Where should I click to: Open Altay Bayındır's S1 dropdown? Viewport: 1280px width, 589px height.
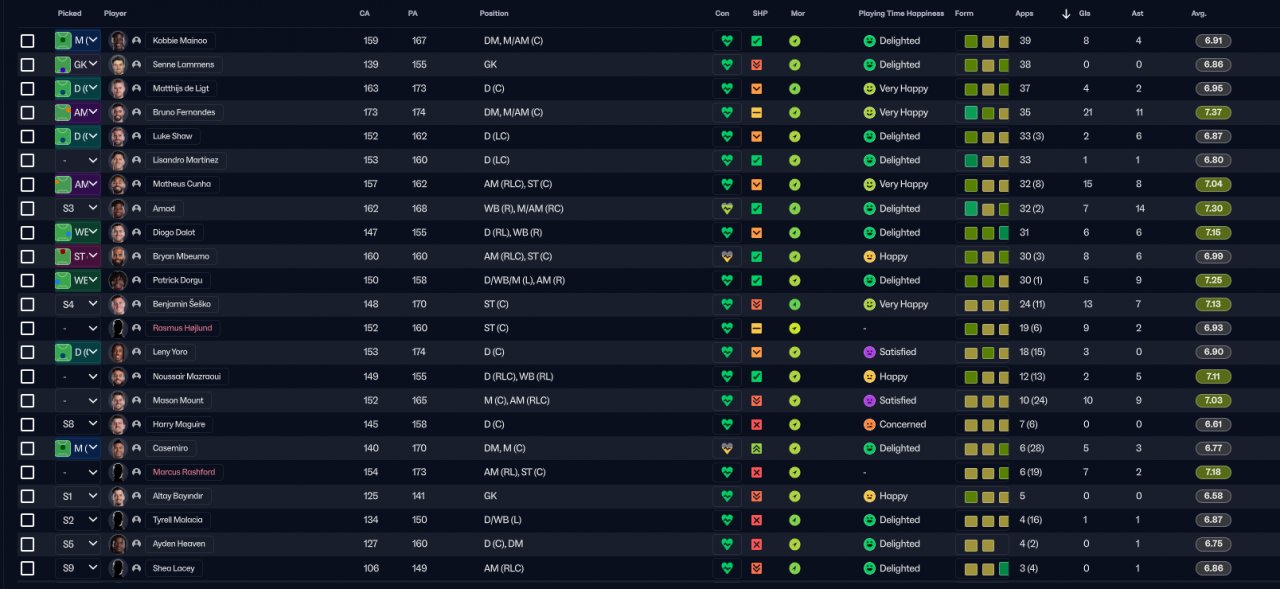78,496
